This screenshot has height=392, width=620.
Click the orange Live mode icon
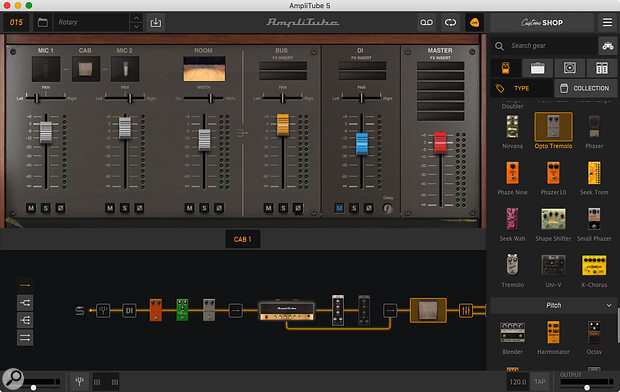pyautogui.click(x=474, y=23)
